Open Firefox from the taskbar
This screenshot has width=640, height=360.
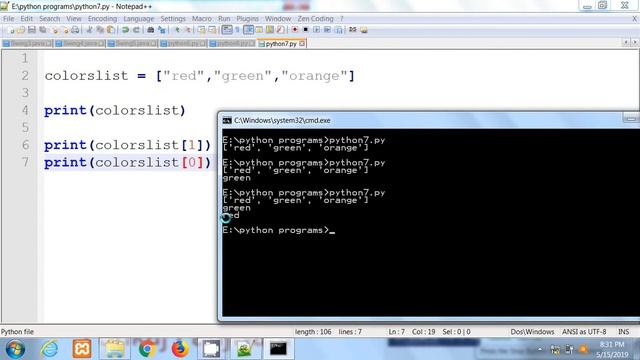point(180,349)
